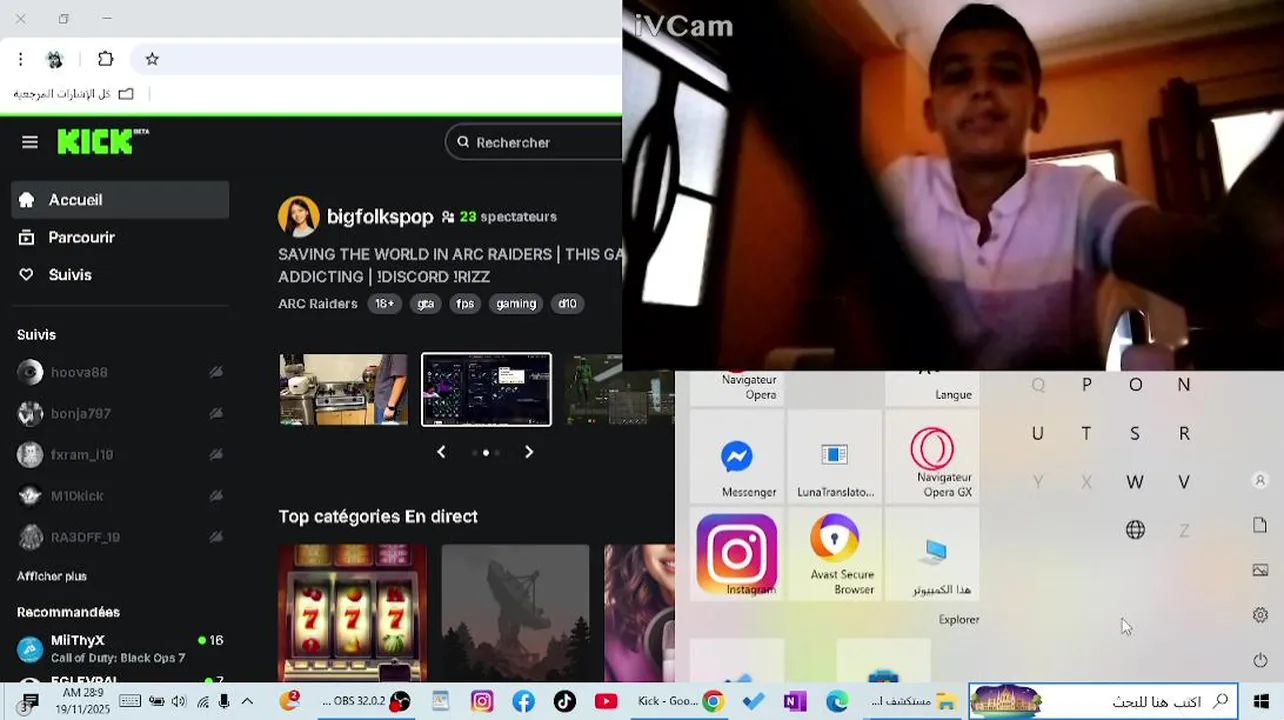Go to the previous carousel stream
This screenshot has height=720, width=1284.
(441, 452)
